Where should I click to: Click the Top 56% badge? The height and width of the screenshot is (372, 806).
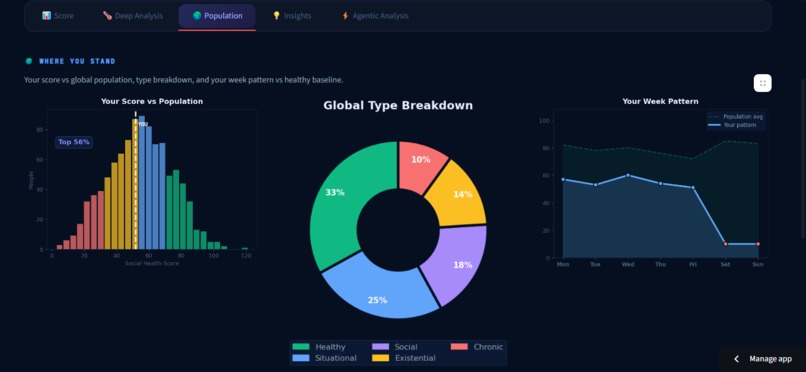coord(74,142)
